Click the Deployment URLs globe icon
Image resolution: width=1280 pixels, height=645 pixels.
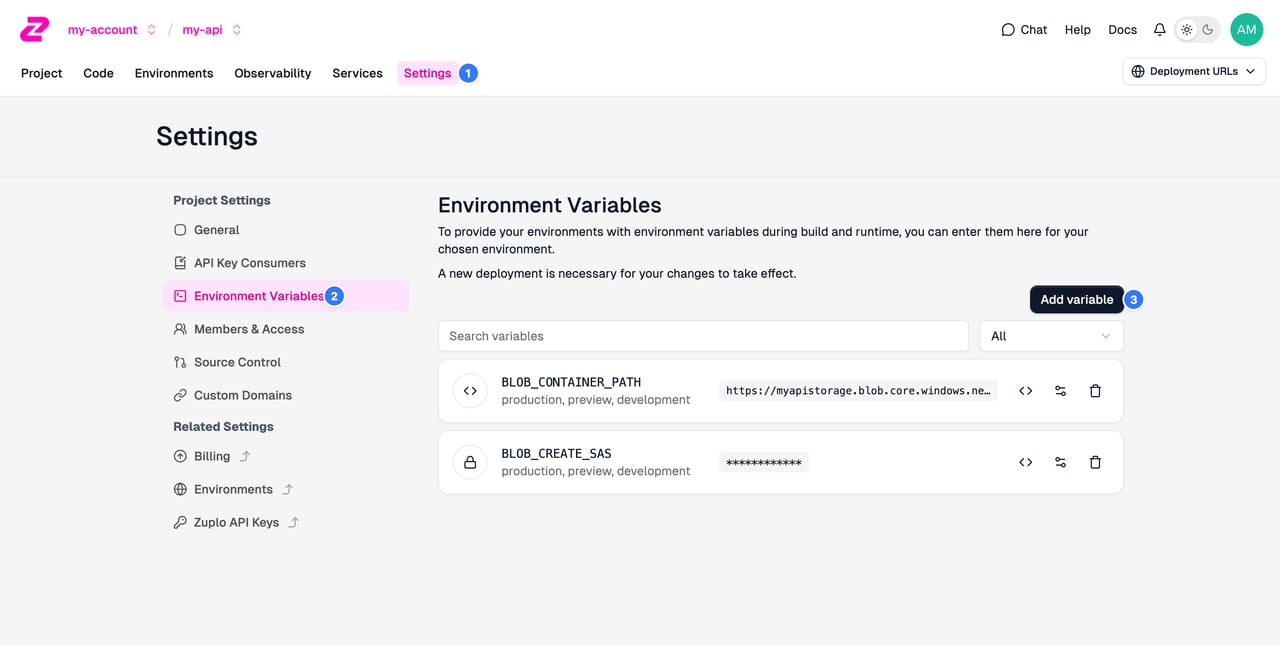pos(1138,71)
